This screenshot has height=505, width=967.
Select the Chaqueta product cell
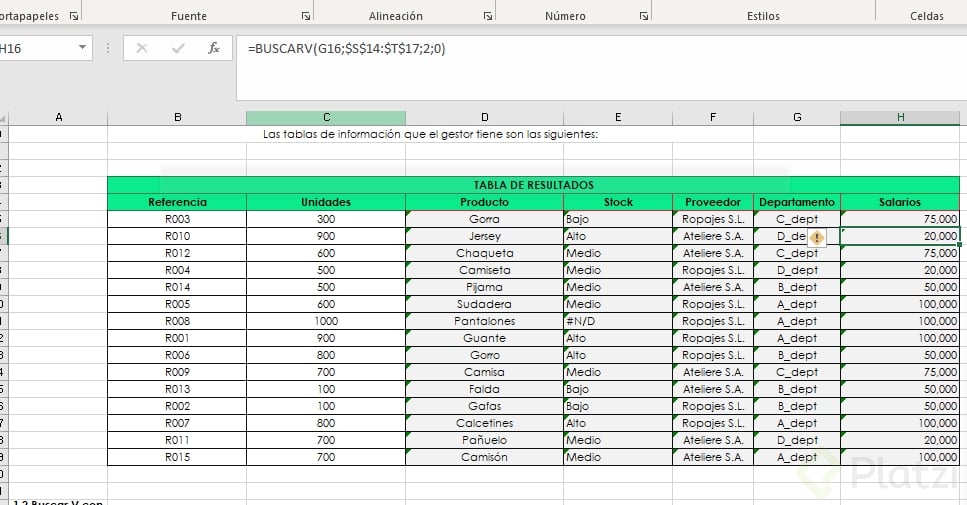pos(485,253)
